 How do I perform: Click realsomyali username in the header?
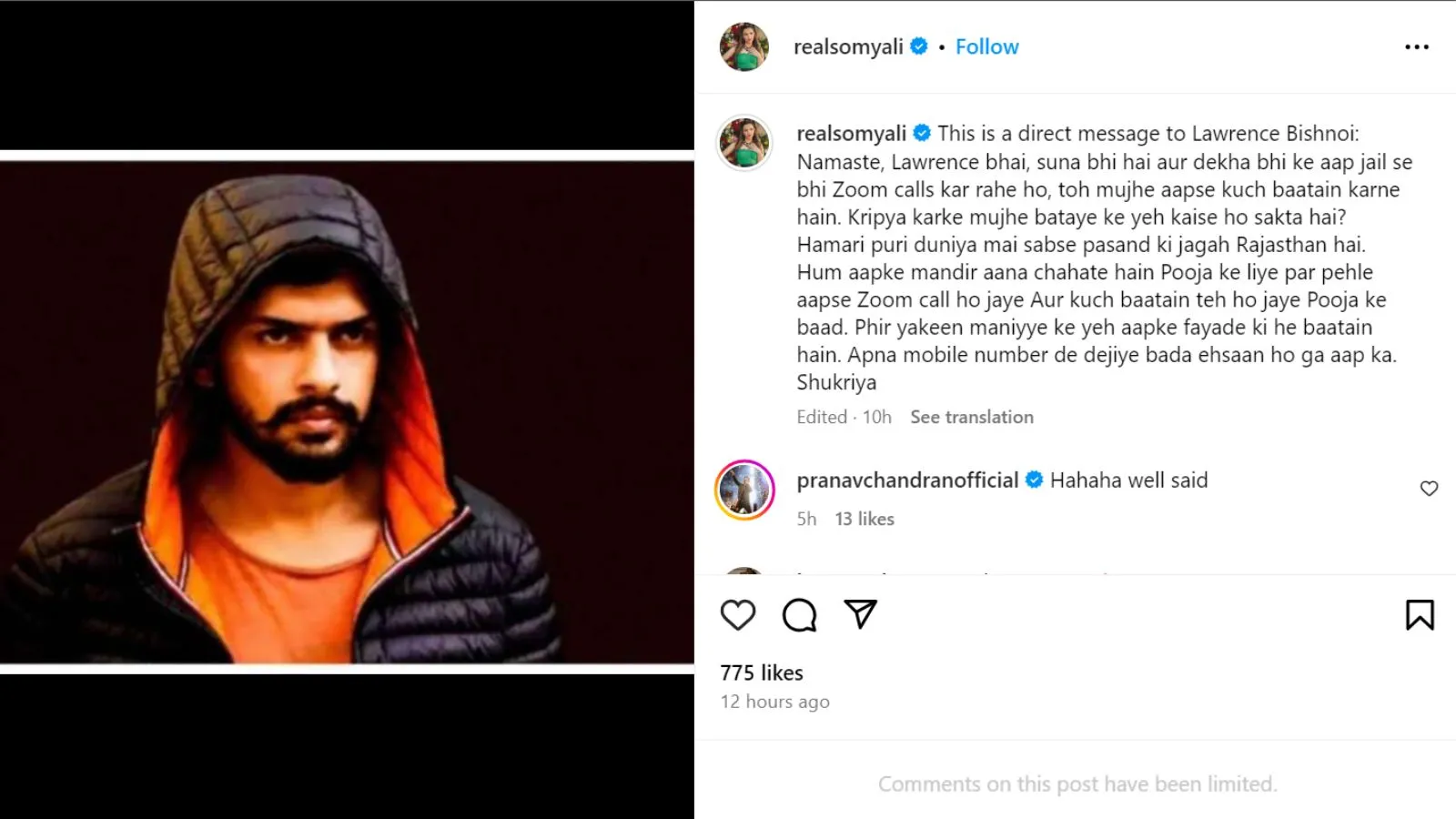pyautogui.click(x=848, y=47)
